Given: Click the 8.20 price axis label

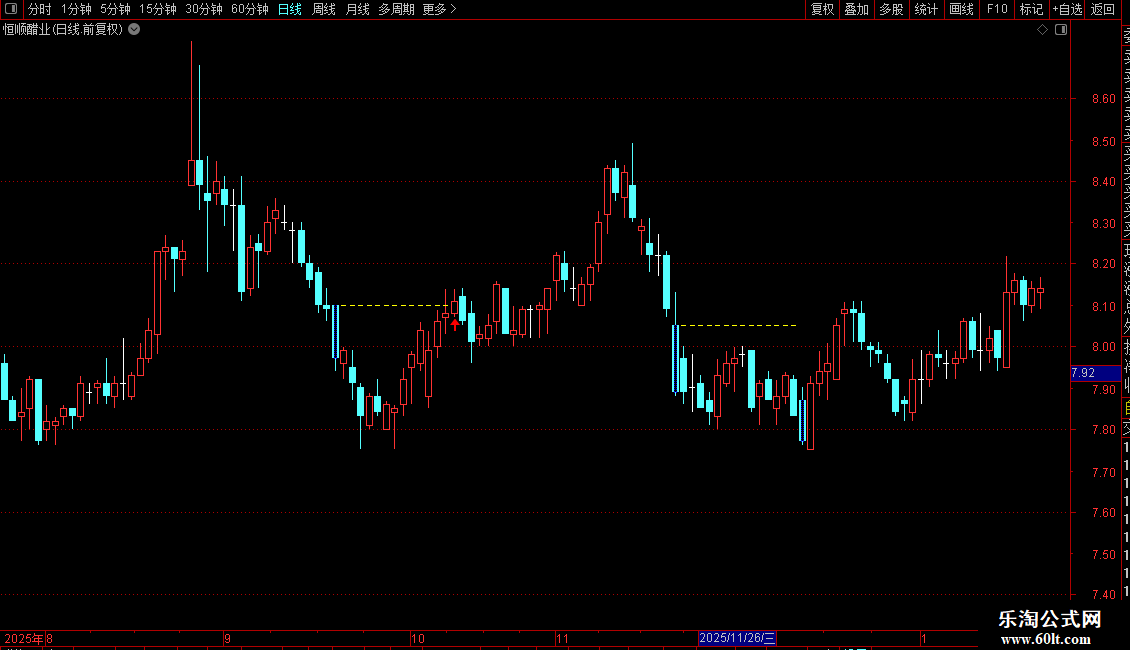Looking at the screenshot, I should pos(1103,264).
